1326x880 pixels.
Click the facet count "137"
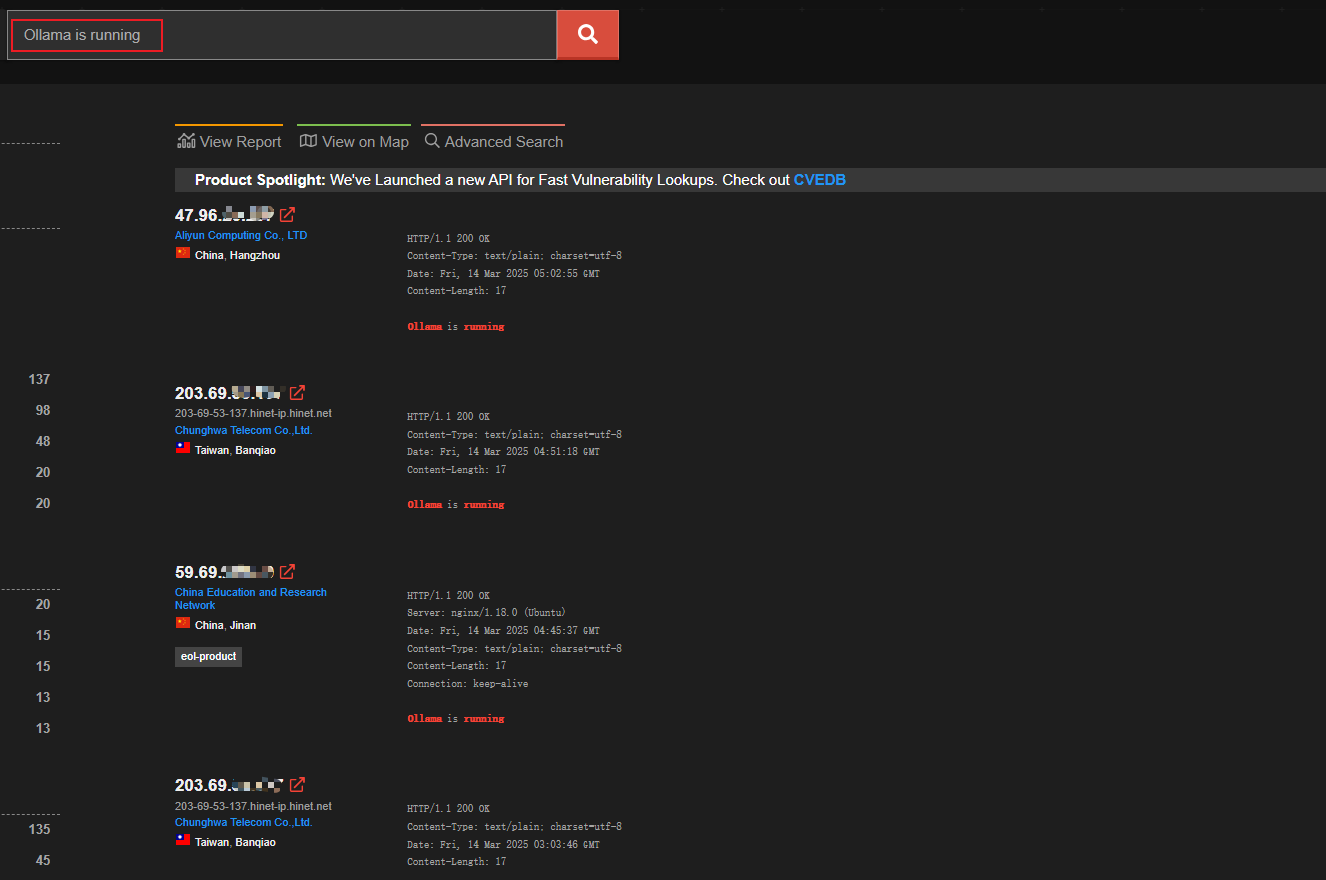tap(40, 379)
